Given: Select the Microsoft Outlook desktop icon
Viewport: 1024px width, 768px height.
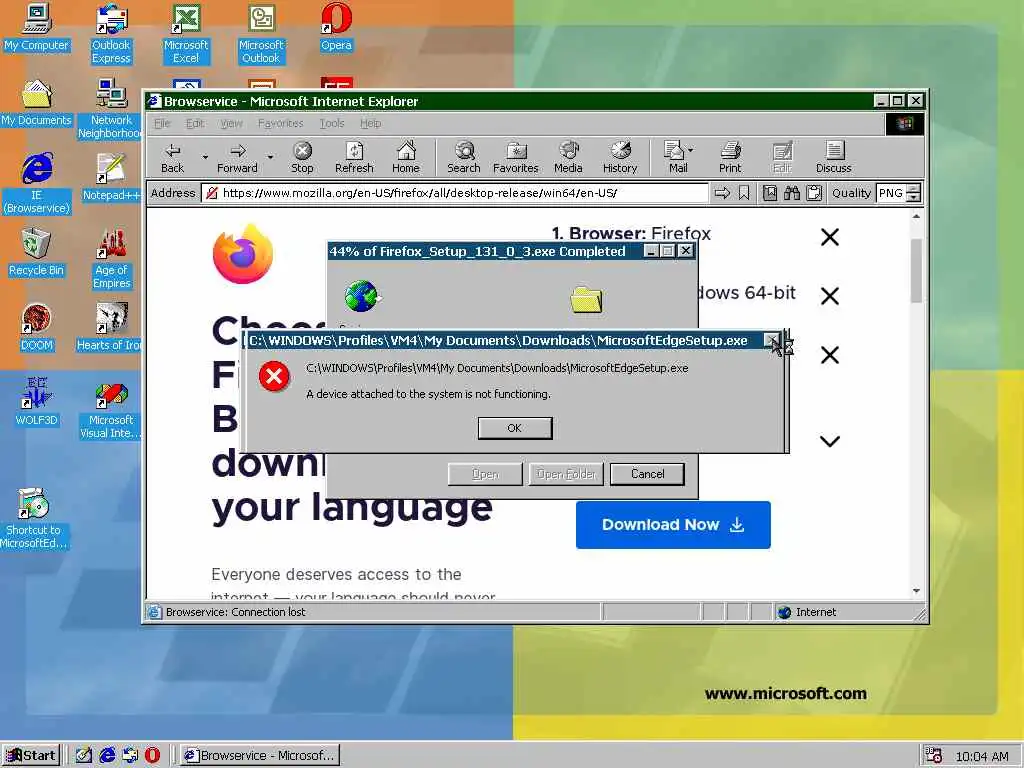Looking at the screenshot, I should pos(261,34).
